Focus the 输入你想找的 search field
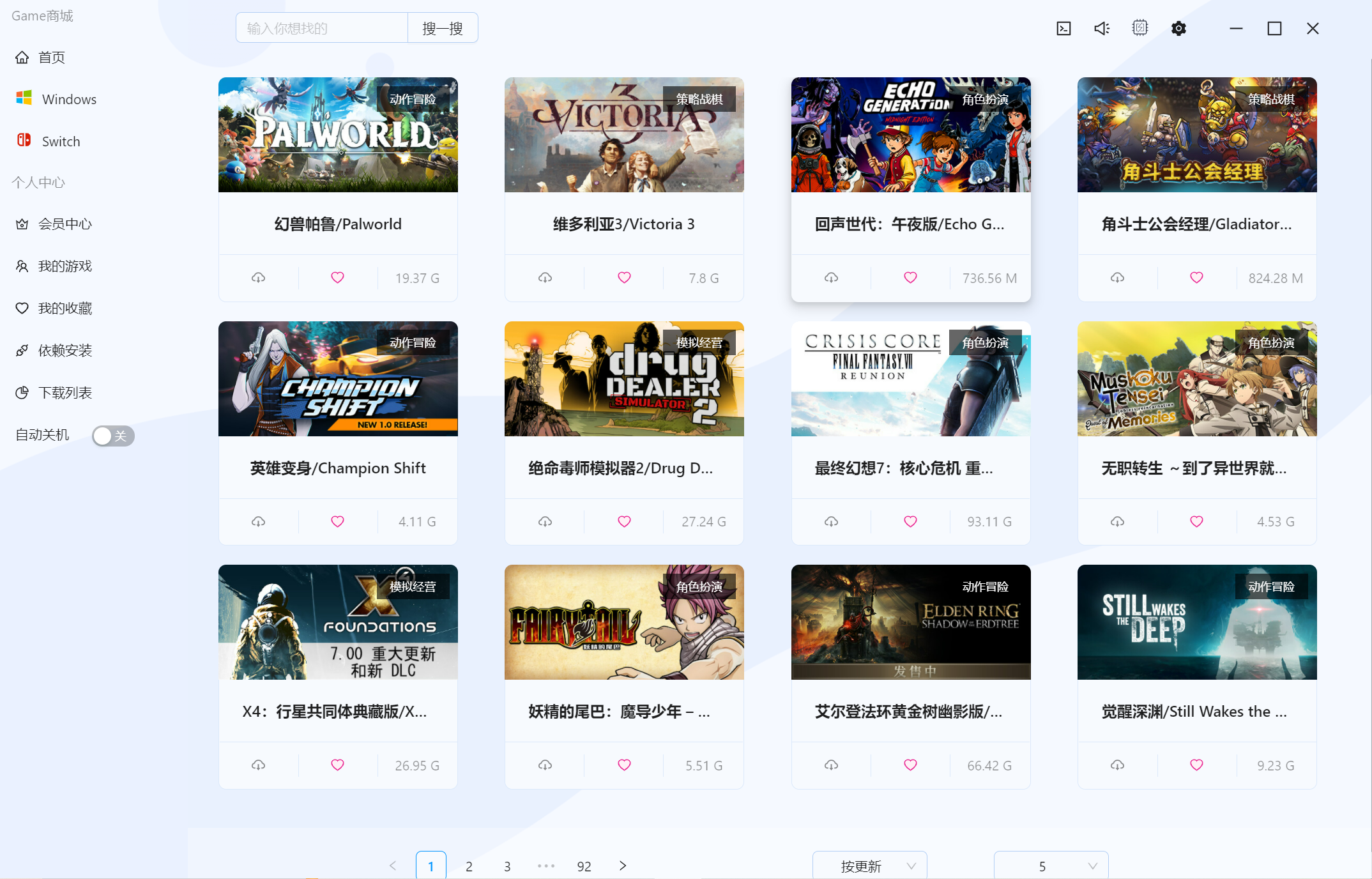 click(x=322, y=28)
